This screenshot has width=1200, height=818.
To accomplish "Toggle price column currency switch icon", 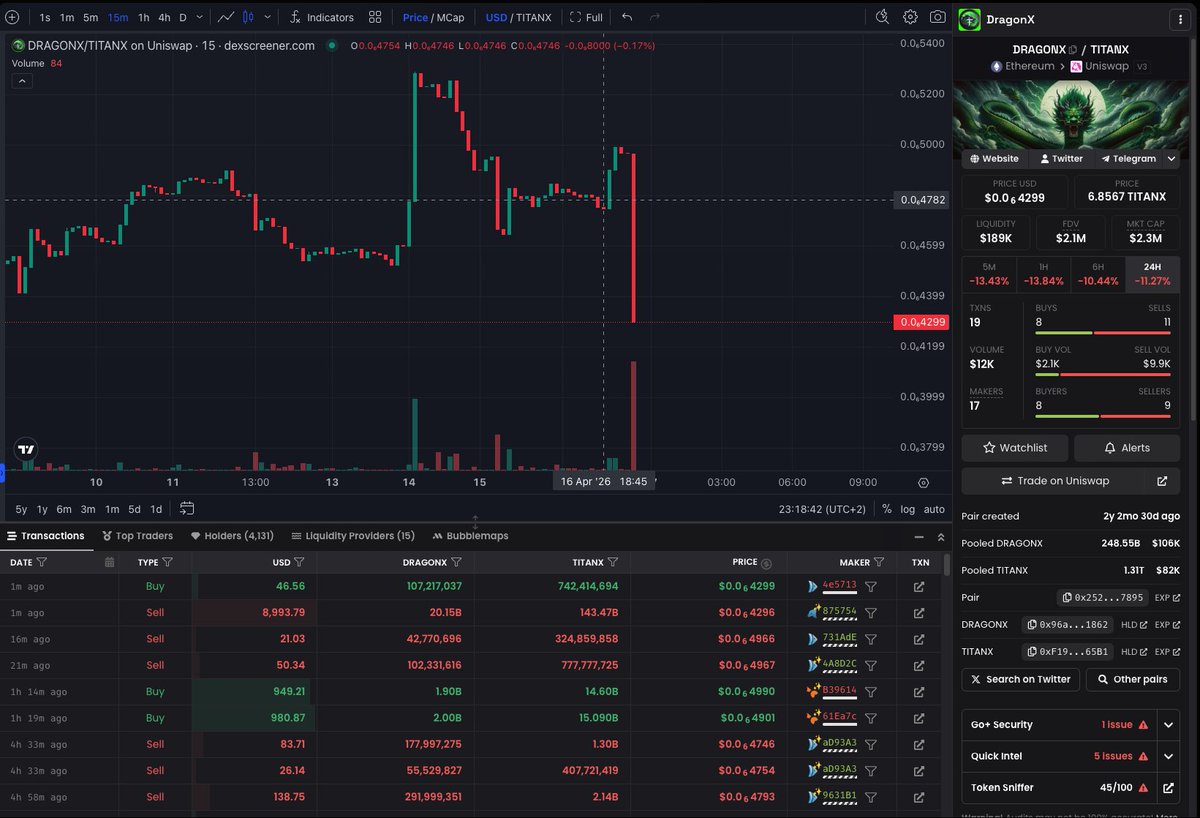I will click(x=766, y=562).
